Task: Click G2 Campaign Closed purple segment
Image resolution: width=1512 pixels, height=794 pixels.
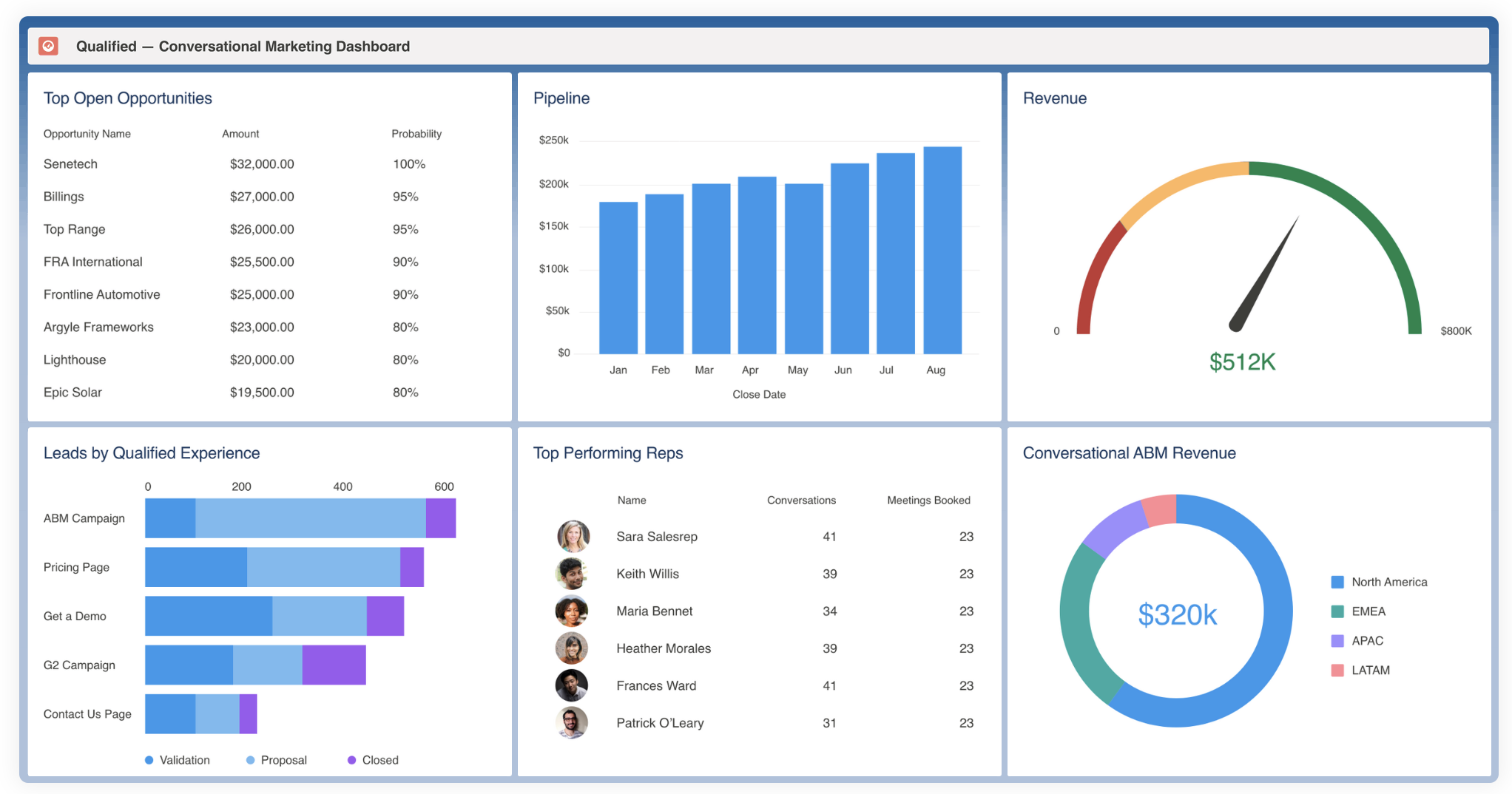Action: tap(334, 665)
